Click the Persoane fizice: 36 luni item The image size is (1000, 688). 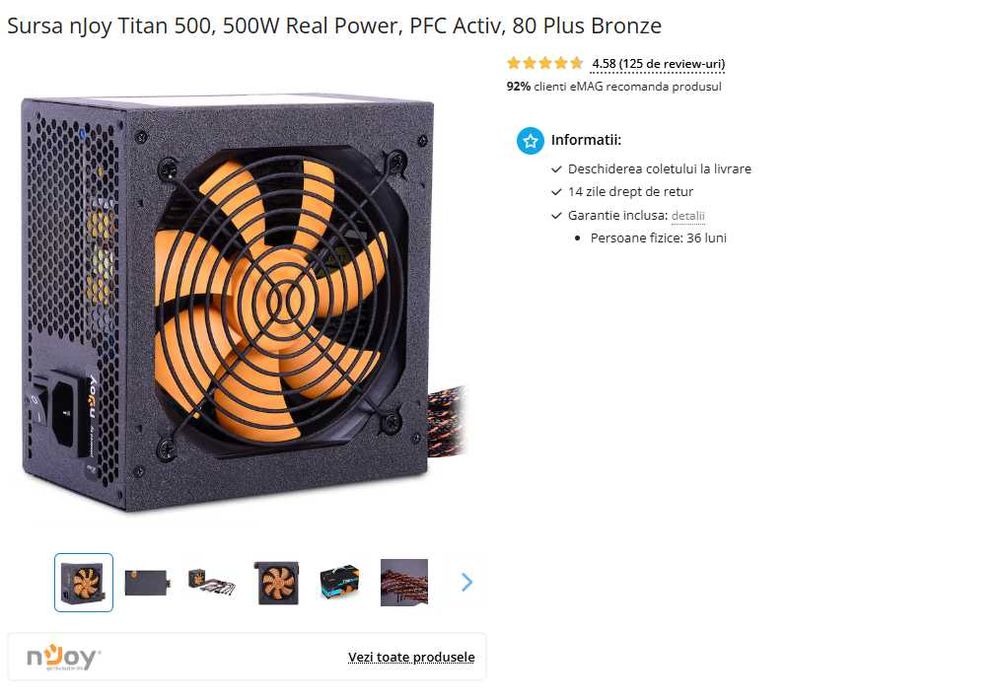(x=658, y=238)
